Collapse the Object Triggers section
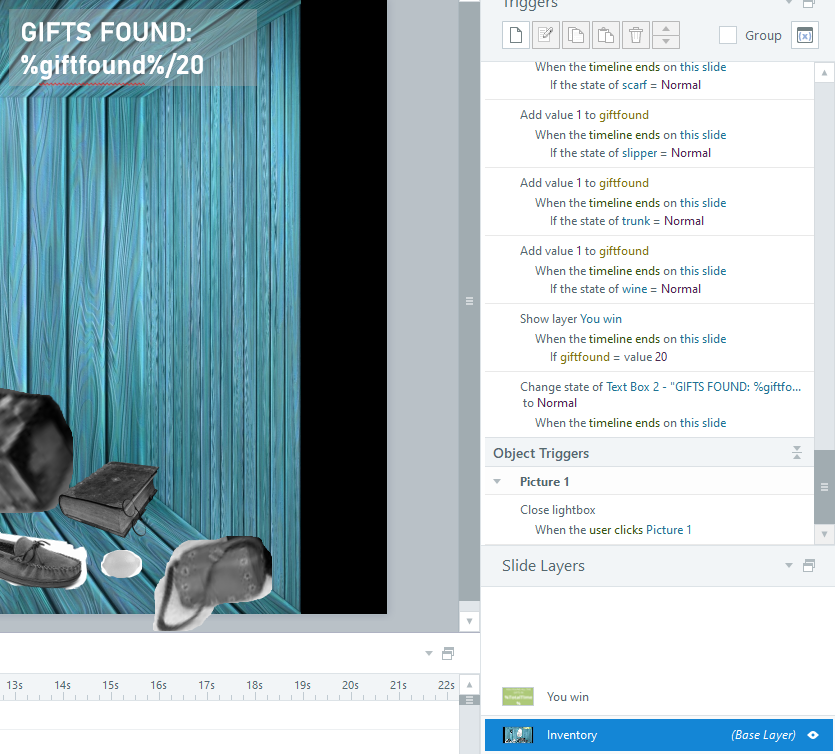Screen dimensions: 837x754 [797, 453]
